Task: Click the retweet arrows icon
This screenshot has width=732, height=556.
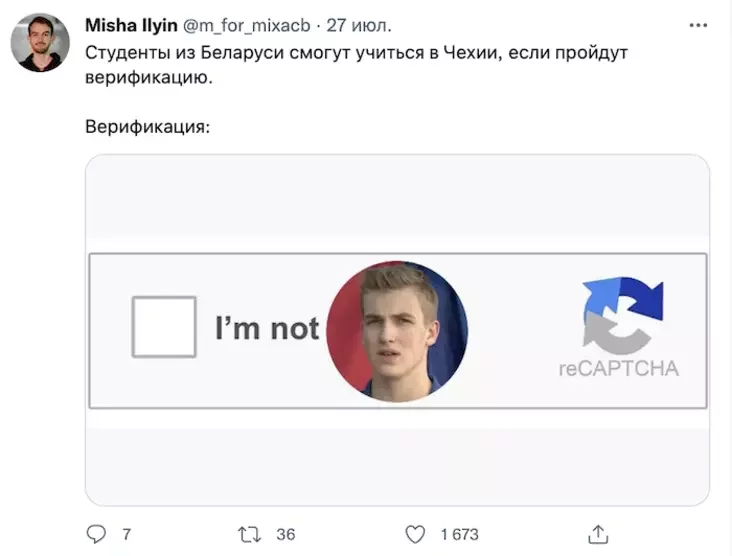Action: [251, 533]
